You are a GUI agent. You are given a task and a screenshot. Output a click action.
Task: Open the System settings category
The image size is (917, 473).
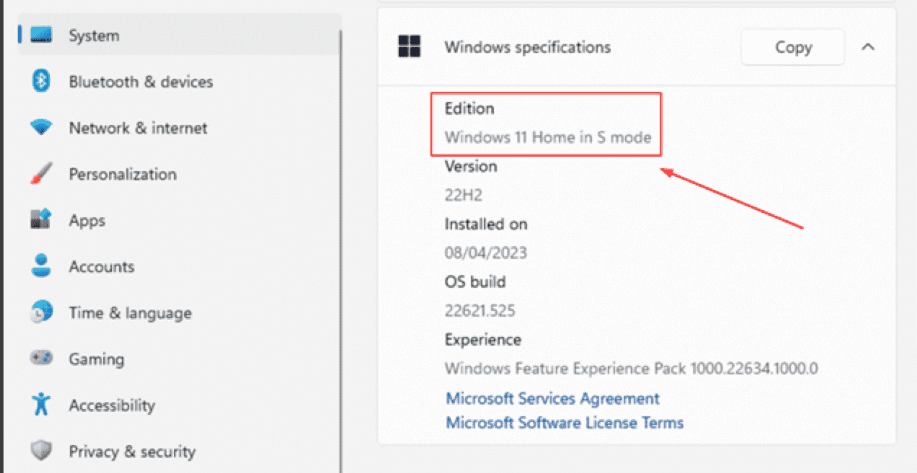(179, 35)
